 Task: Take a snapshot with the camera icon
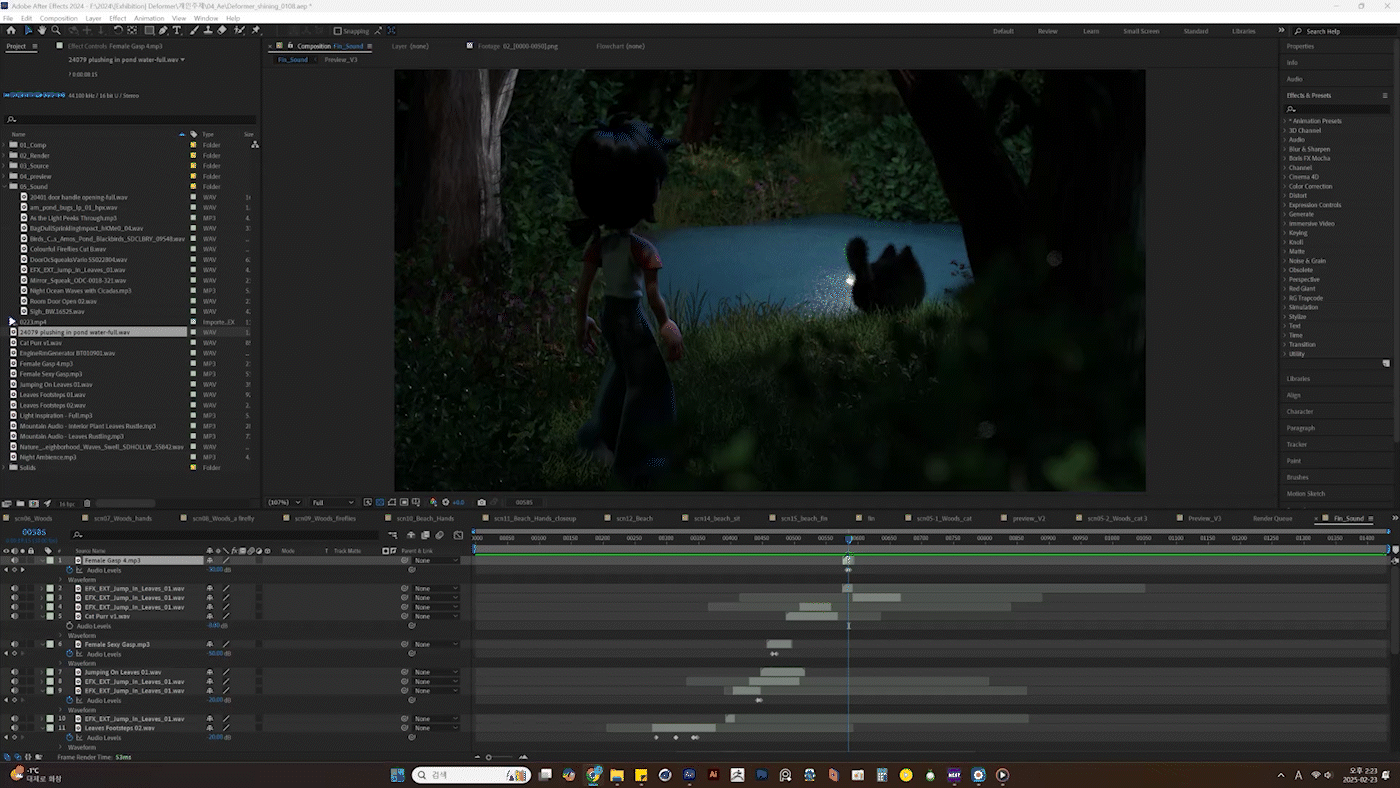pos(481,502)
